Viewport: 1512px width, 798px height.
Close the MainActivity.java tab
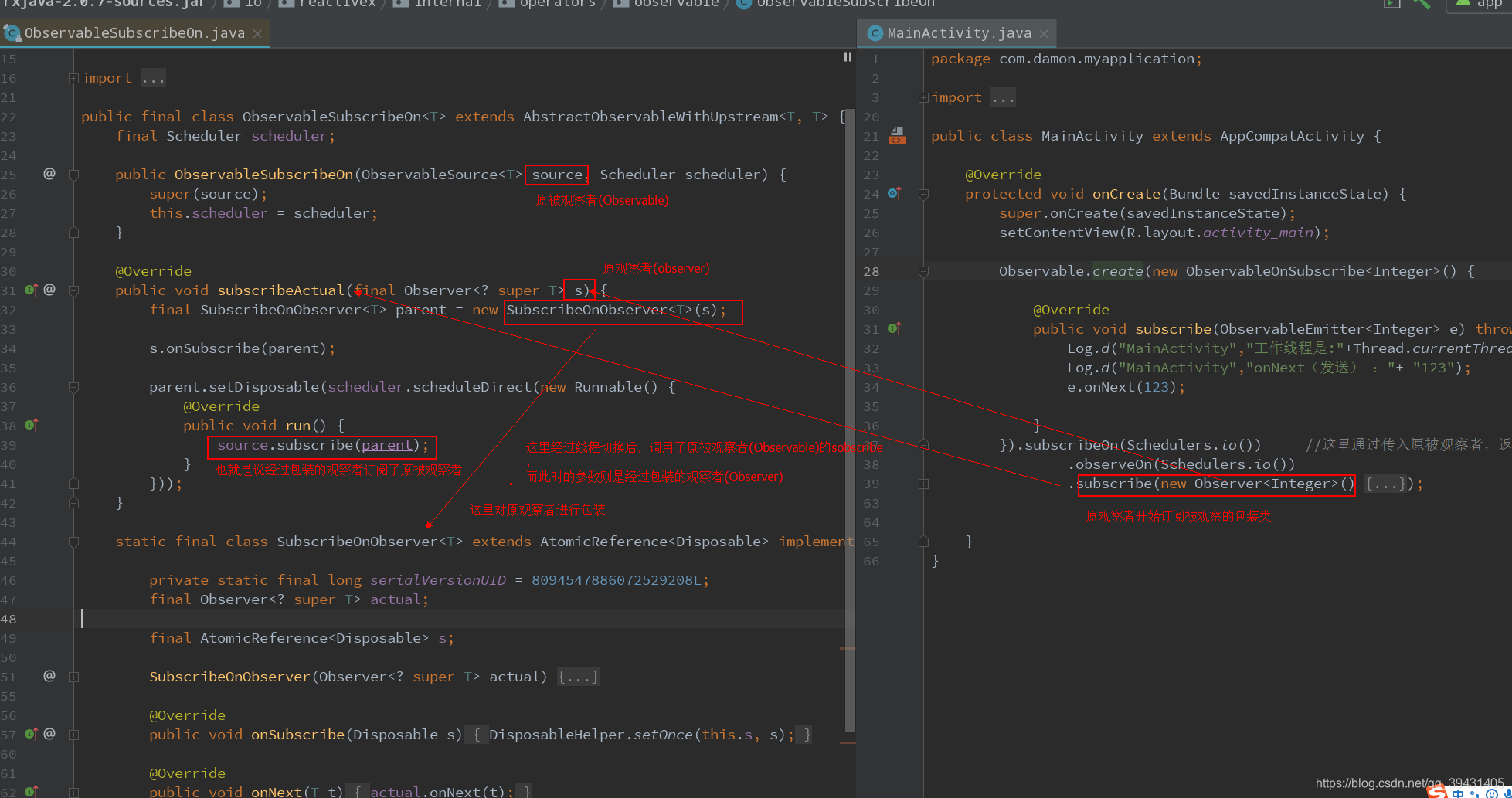[x=1044, y=34]
